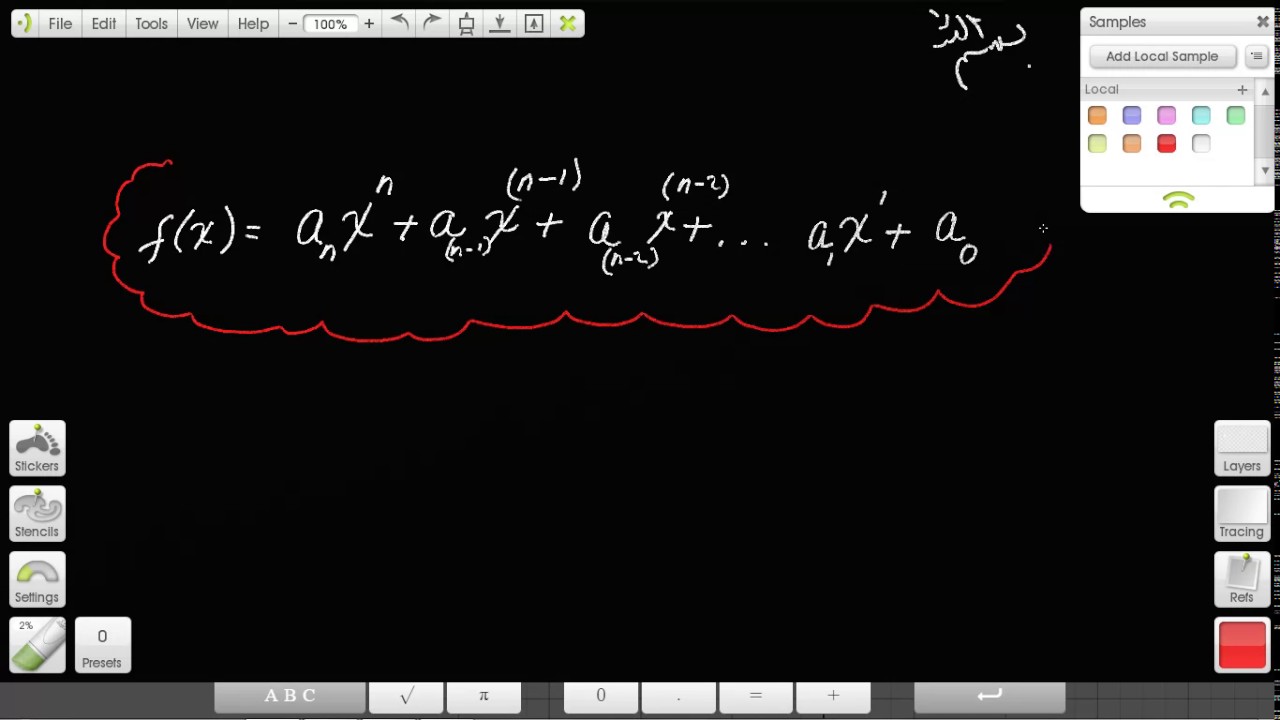This screenshot has height=720, width=1280.
Task: Click the down-arrow import icon in toolbar
Action: point(500,23)
